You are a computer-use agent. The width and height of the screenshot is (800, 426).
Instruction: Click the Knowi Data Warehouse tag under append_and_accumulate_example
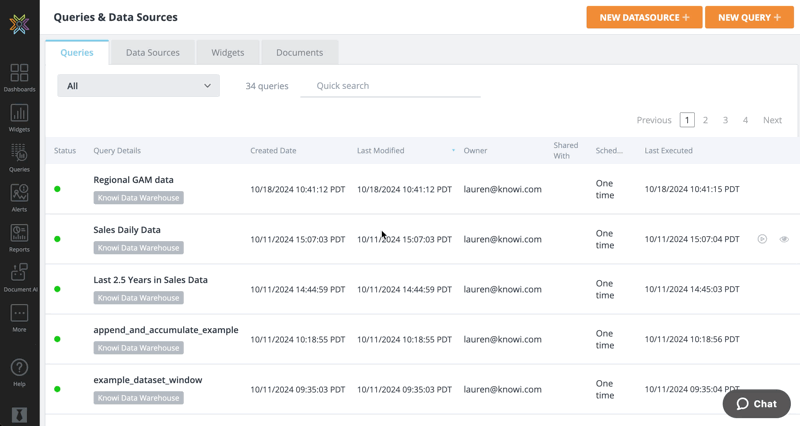pyautogui.click(x=138, y=347)
